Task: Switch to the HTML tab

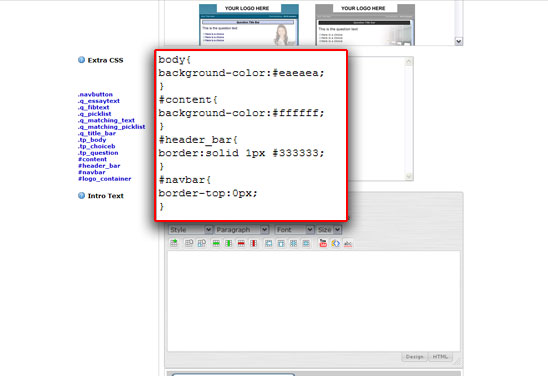Action: 440,357
